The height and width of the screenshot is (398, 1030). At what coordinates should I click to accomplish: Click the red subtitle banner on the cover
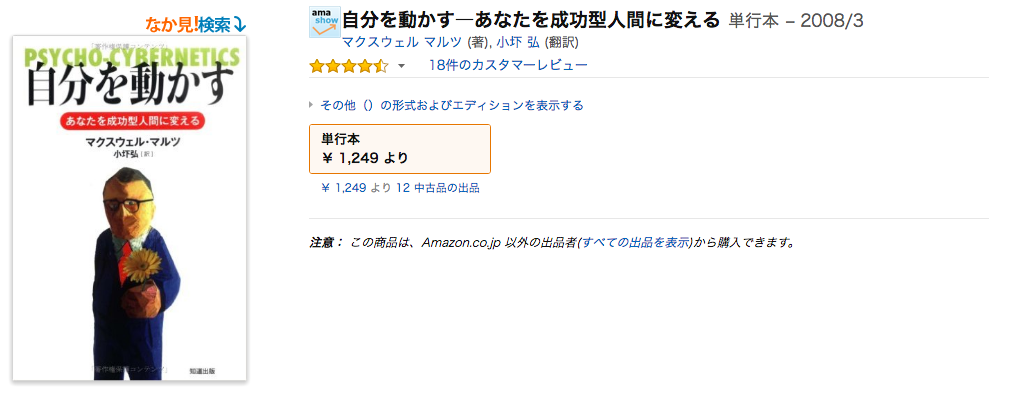(129, 121)
